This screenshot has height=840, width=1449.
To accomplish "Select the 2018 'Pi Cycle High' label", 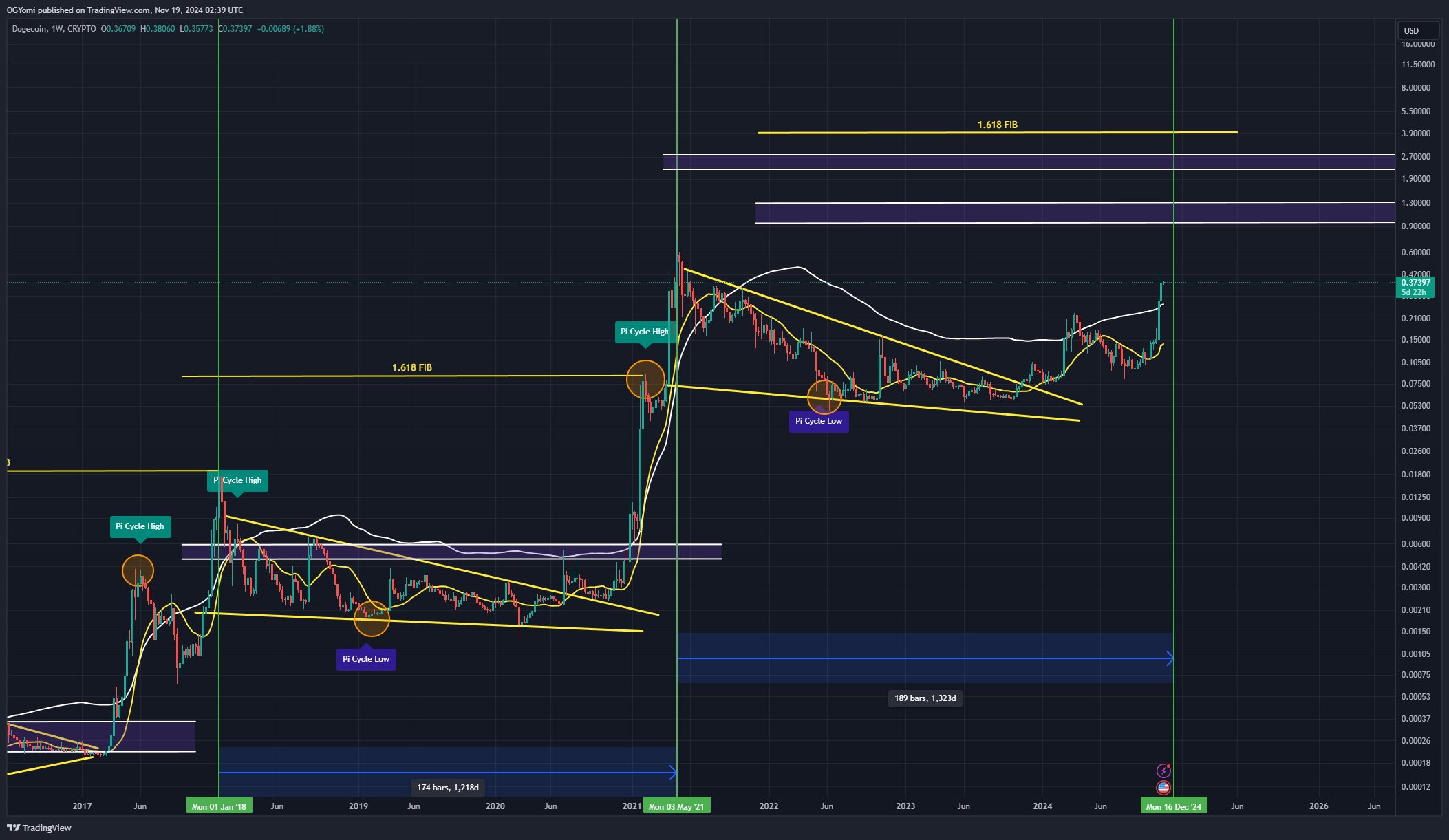I will pos(237,480).
